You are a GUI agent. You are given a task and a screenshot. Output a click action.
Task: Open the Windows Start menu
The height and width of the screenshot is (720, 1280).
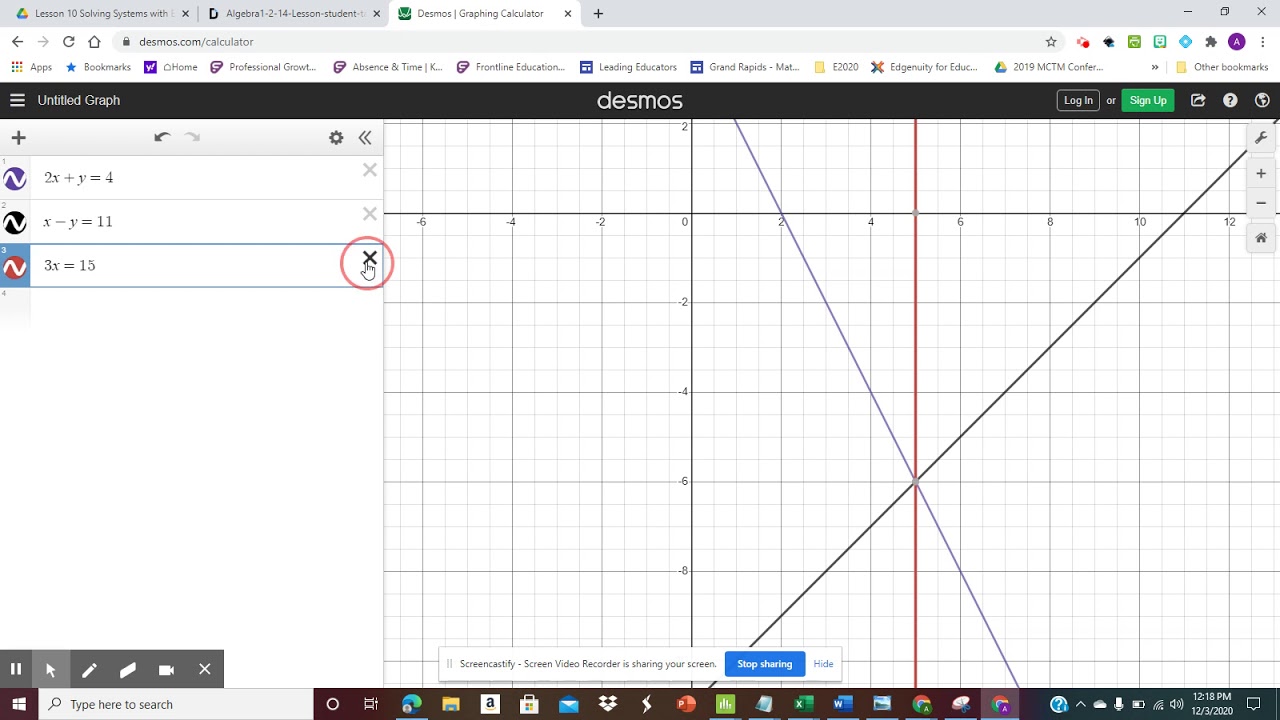[x=19, y=704]
